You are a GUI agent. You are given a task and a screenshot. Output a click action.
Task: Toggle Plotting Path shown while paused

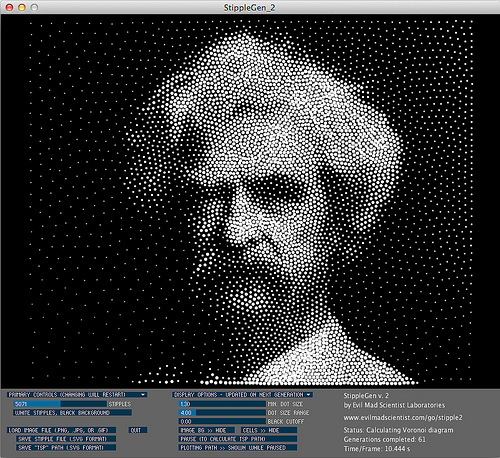coord(238,448)
